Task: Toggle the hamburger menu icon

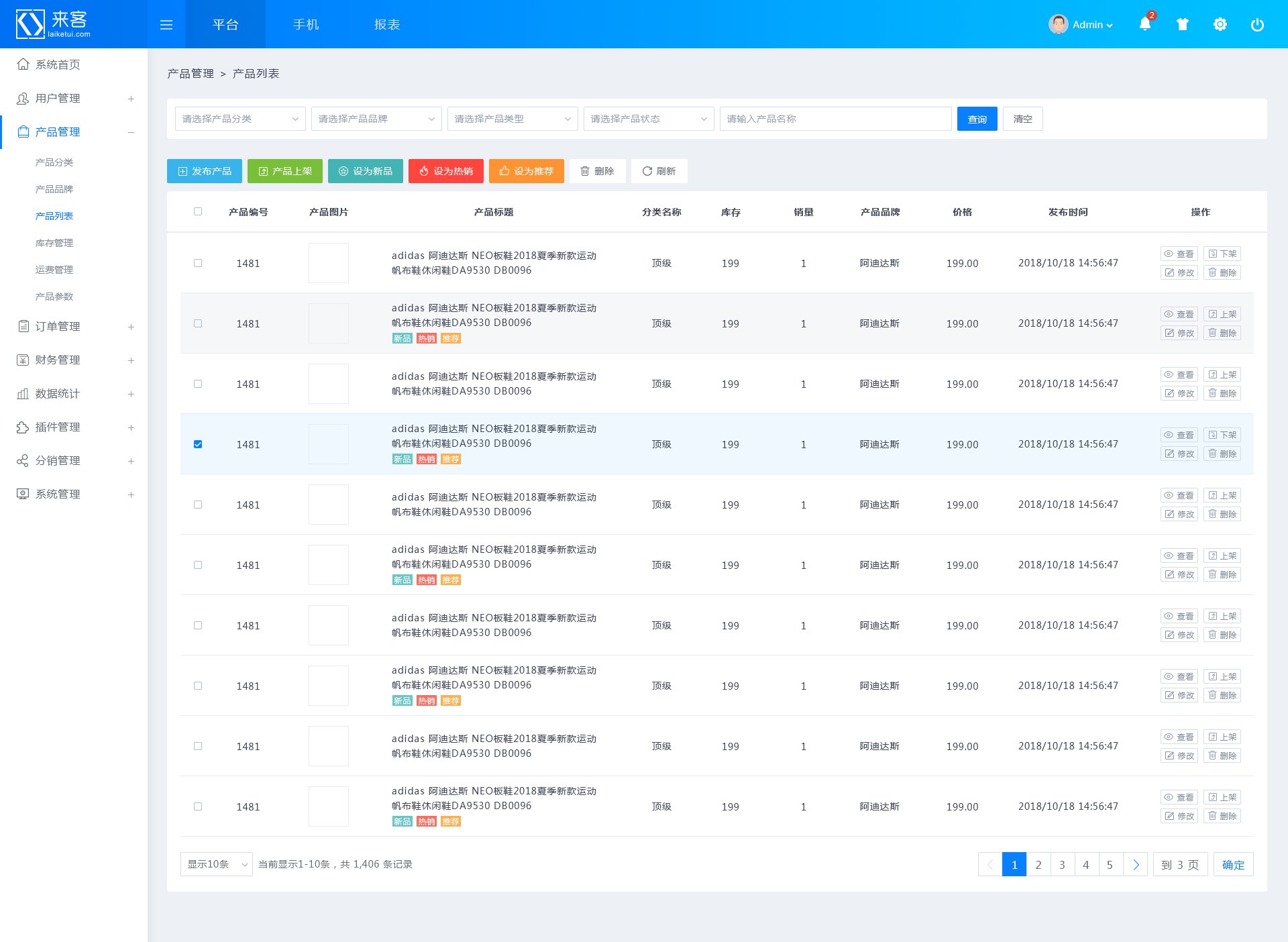Action: [166, 25]
